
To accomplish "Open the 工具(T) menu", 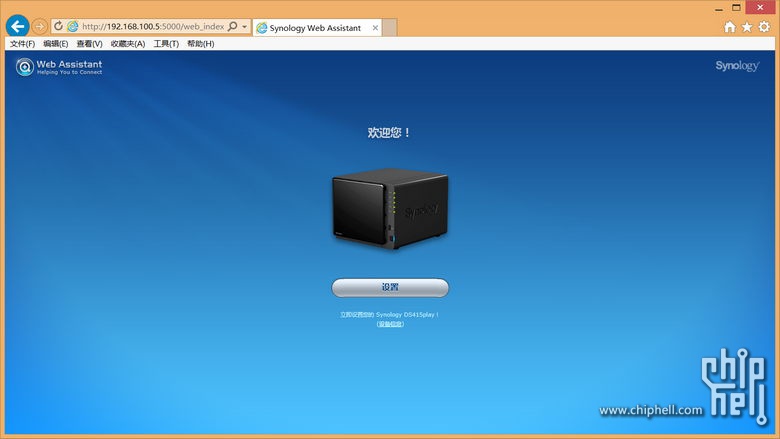I will (x=166, y=44).
